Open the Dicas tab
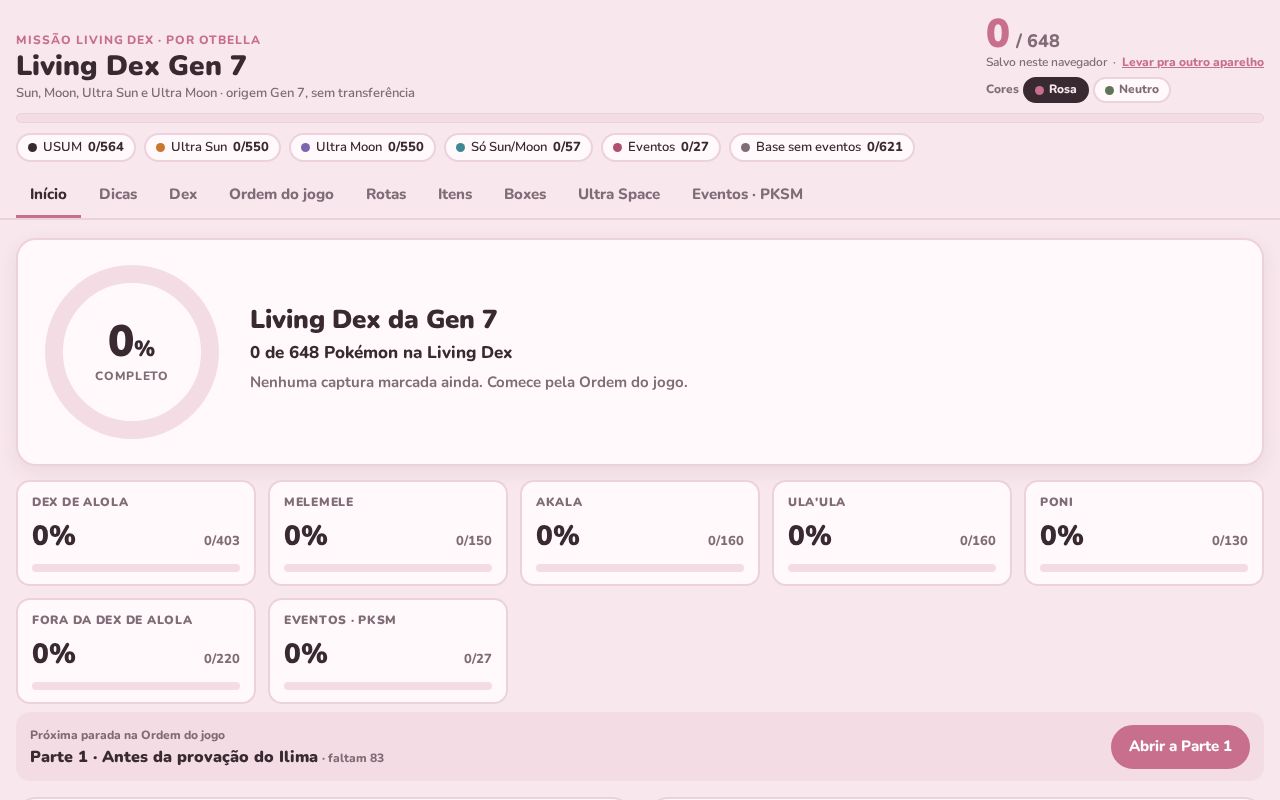 pos(118,194)
